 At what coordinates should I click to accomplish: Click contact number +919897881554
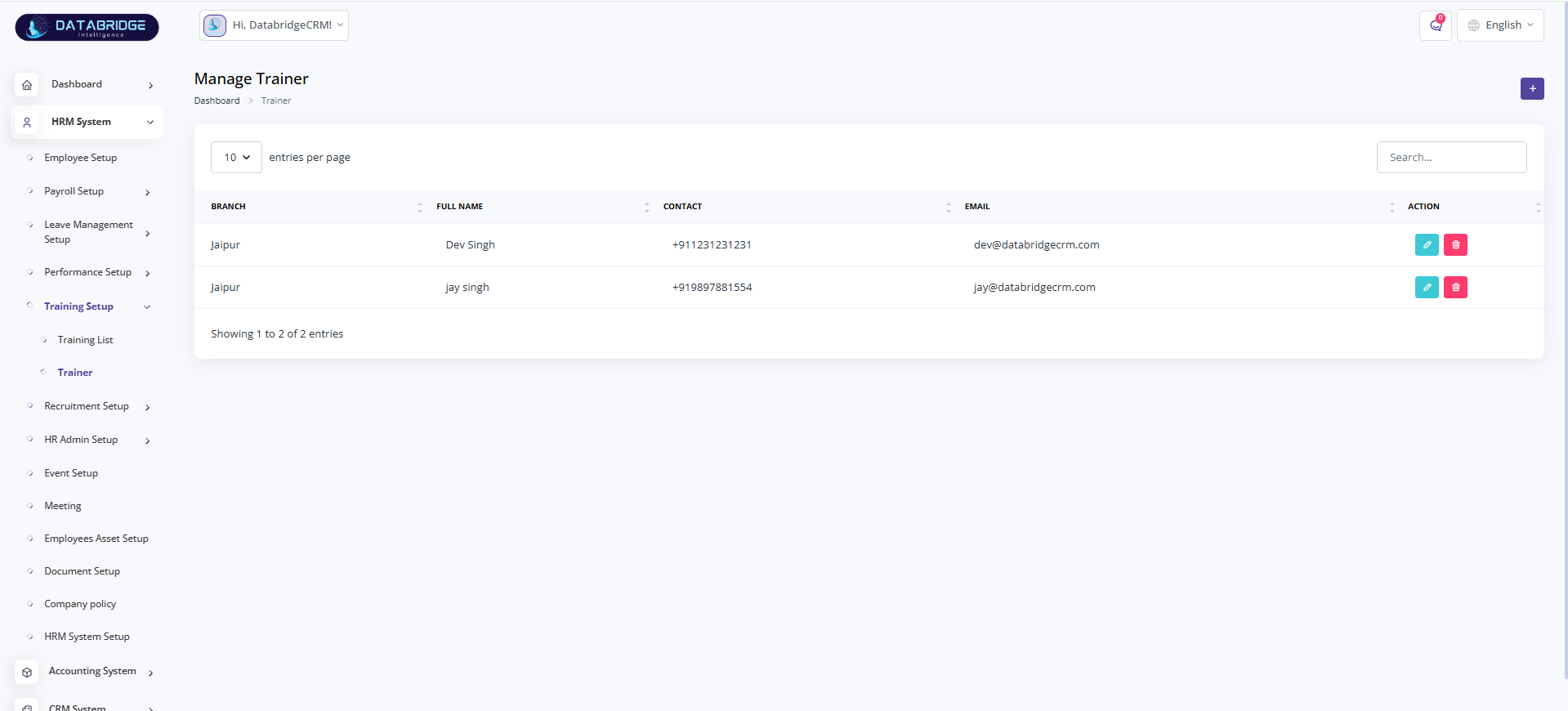click(712, 287)
